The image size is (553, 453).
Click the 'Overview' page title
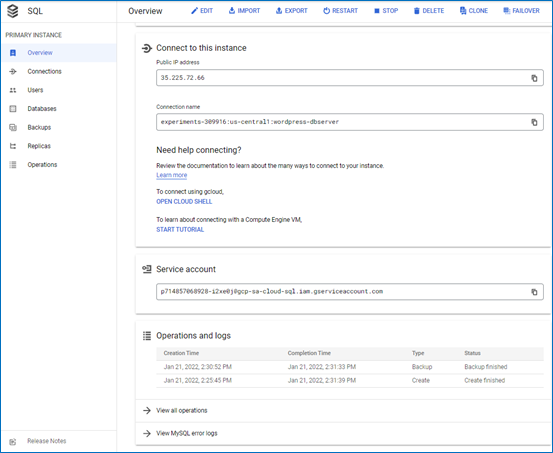145,11
